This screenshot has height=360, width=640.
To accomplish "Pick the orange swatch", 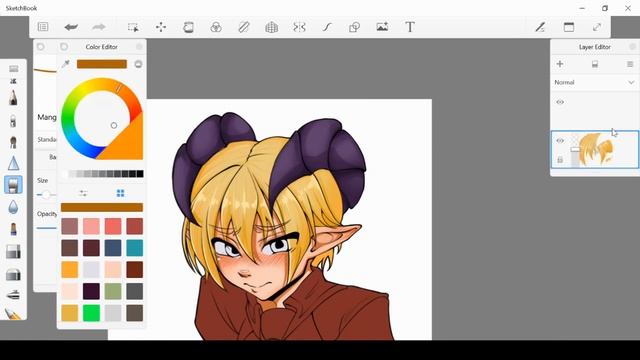I will pos(69,270).
